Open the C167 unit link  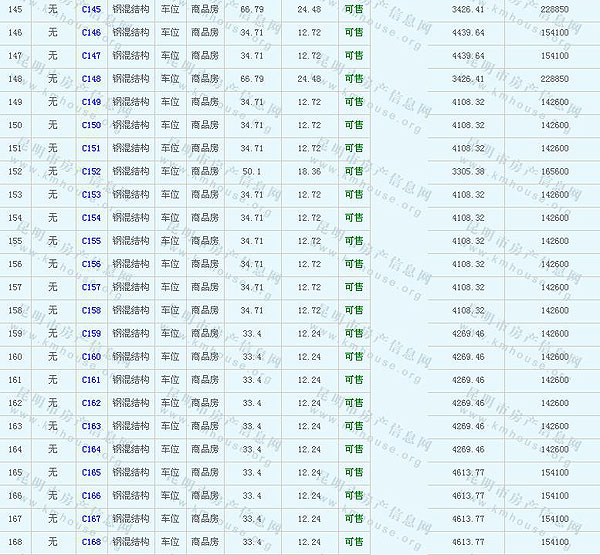[x=91, y=519]
